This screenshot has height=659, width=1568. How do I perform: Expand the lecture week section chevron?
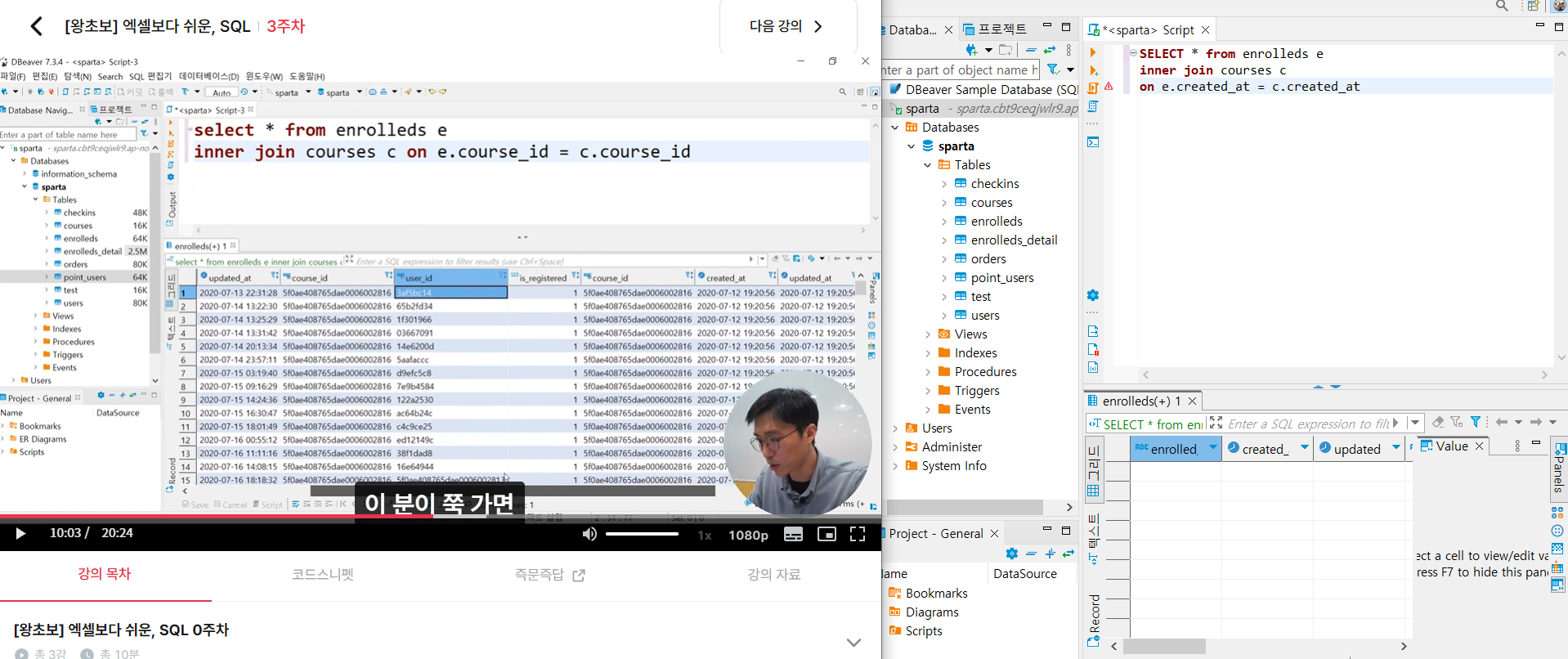(x=853, y=643)
